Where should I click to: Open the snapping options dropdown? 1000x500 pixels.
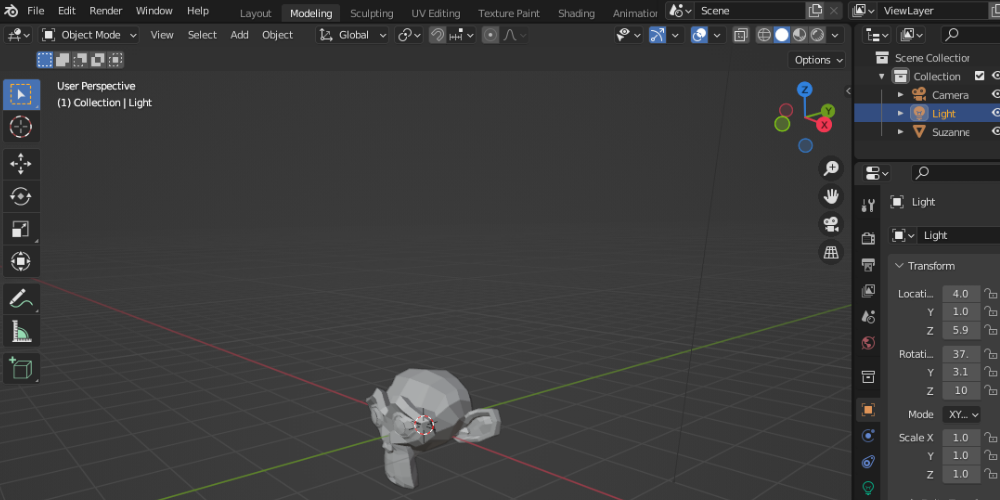point(460,35)
